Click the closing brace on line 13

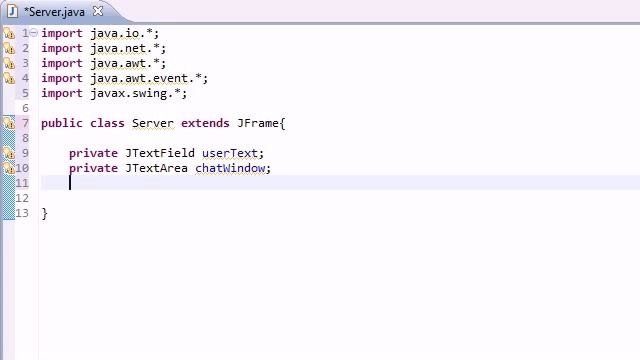(44, 213)
